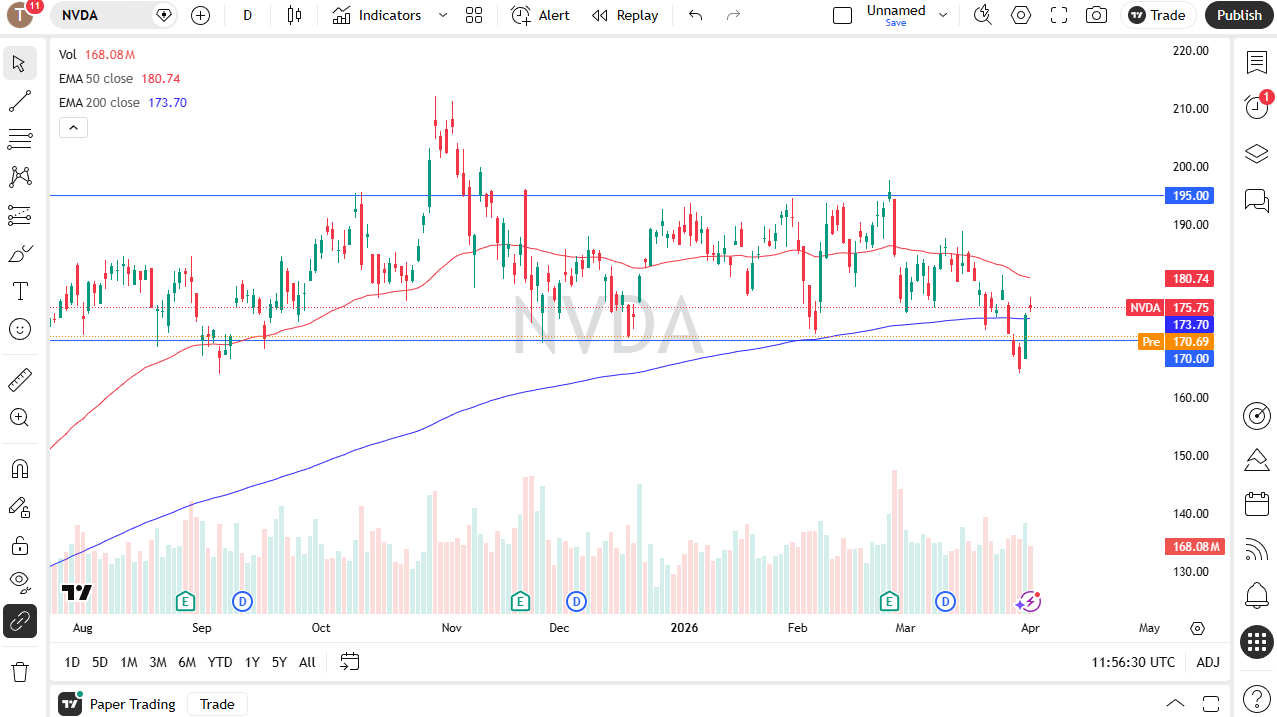This screenshot has width=1277, height=717.
Task: Select the 1M date range
Action: [x=129, y=662]
